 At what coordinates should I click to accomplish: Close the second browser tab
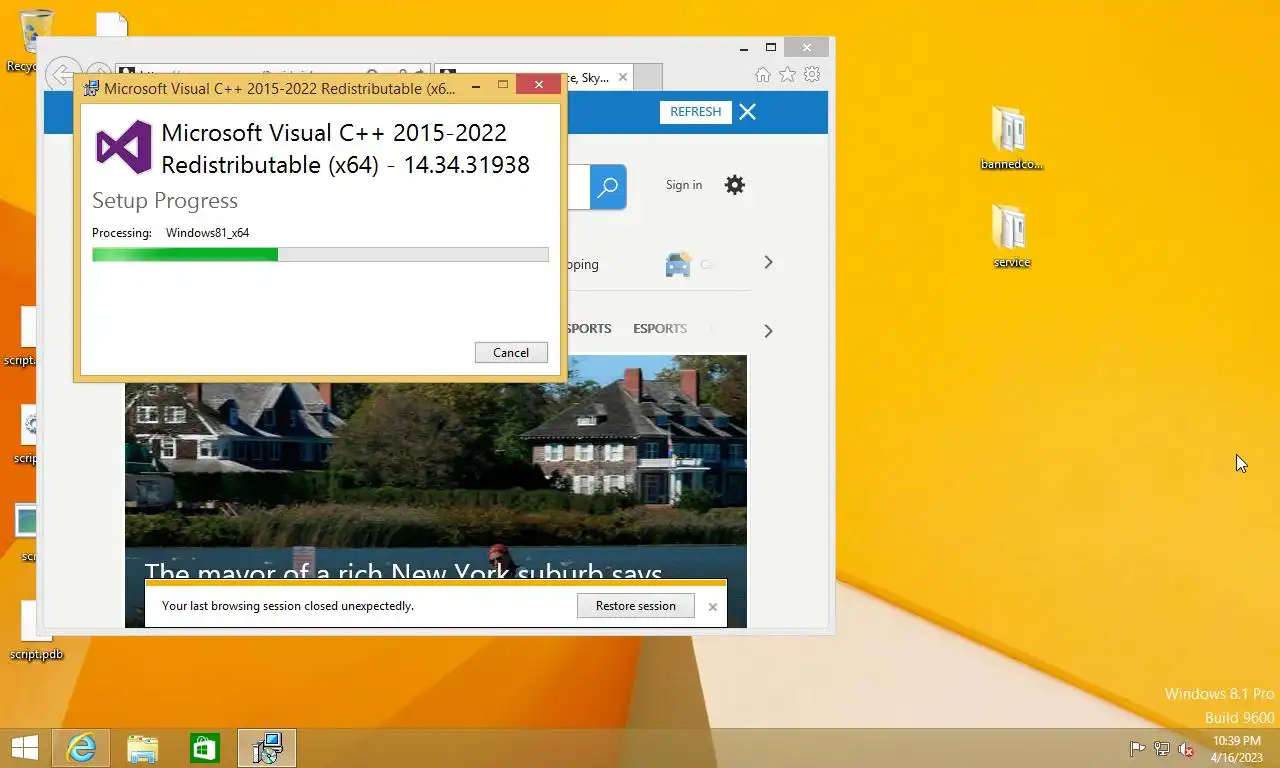[623, 77]
